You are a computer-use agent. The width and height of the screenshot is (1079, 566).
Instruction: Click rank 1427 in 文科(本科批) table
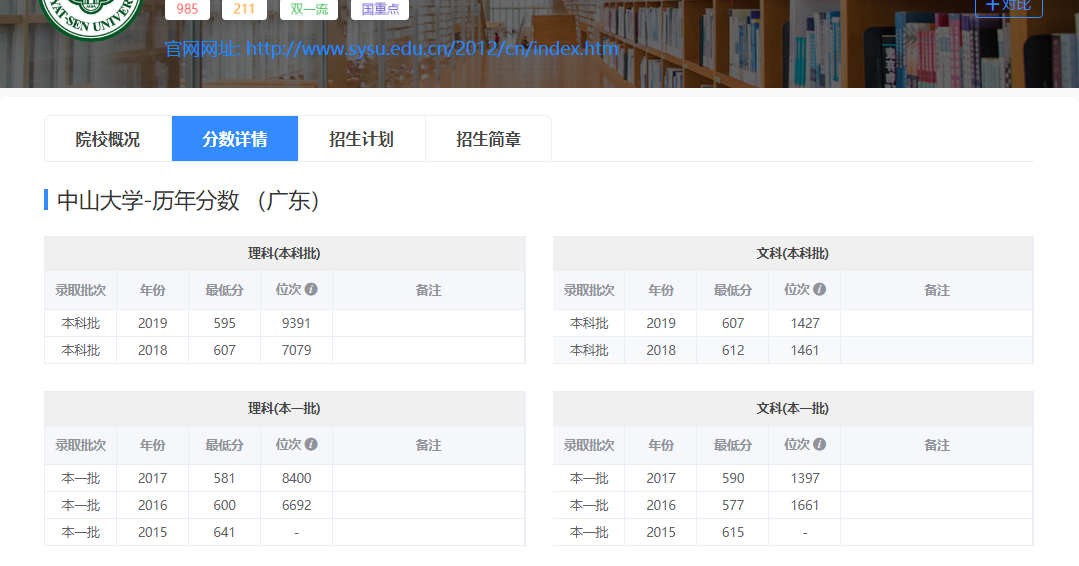tap(804, 323)
